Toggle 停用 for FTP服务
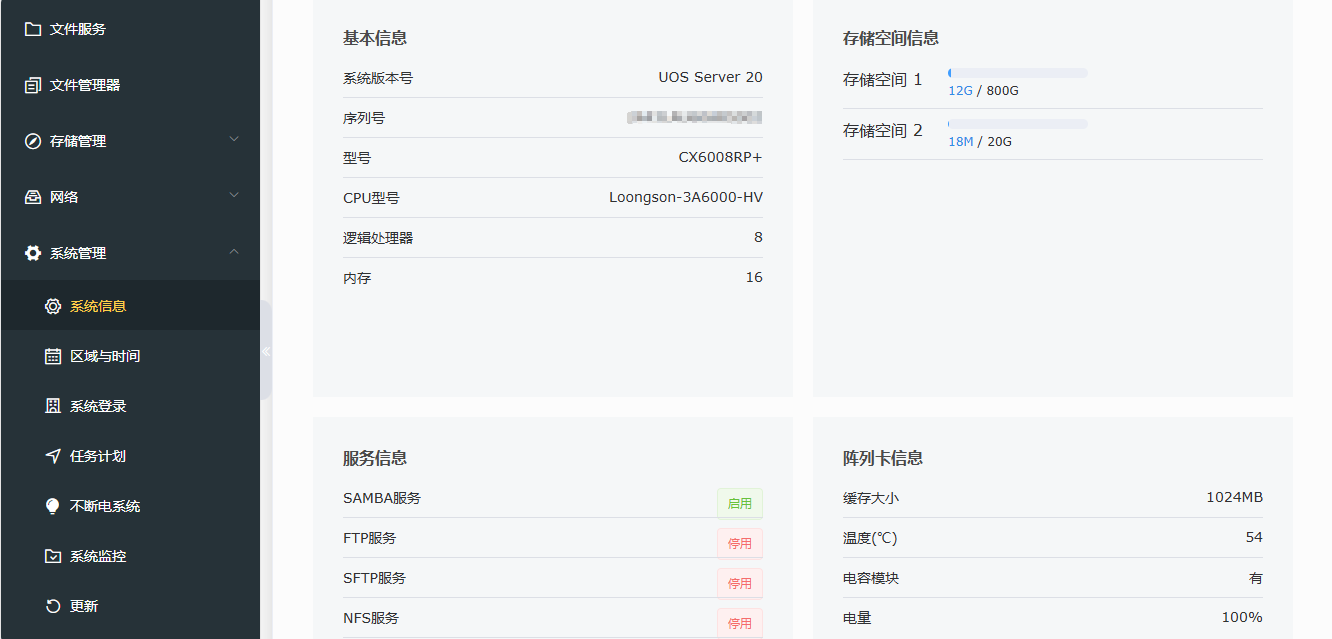 [740, 543]
